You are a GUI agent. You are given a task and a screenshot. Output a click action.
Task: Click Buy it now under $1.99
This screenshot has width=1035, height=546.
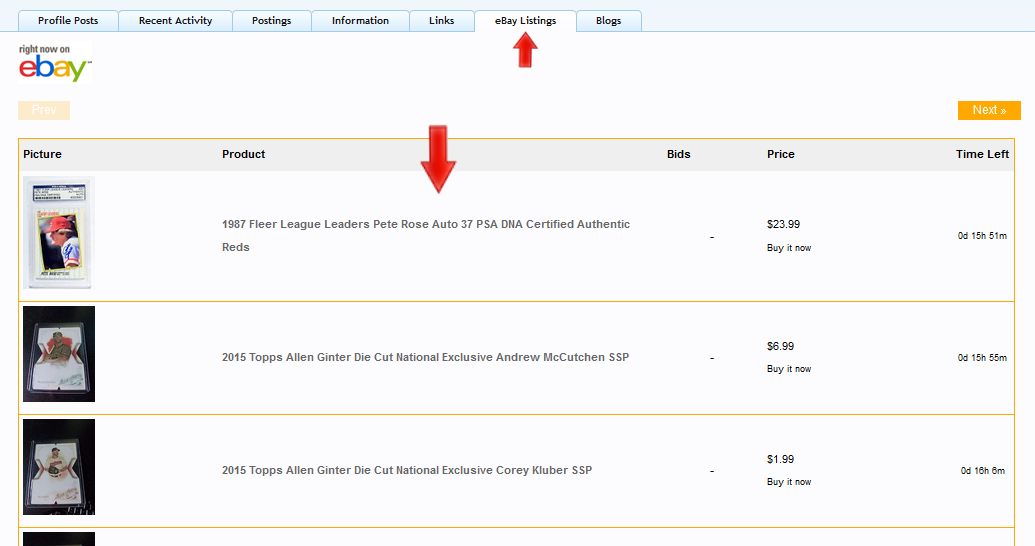coord(789,481)
